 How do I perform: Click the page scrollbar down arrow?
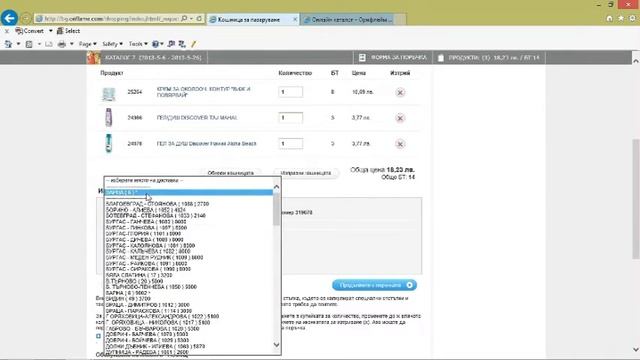point(636,350)
